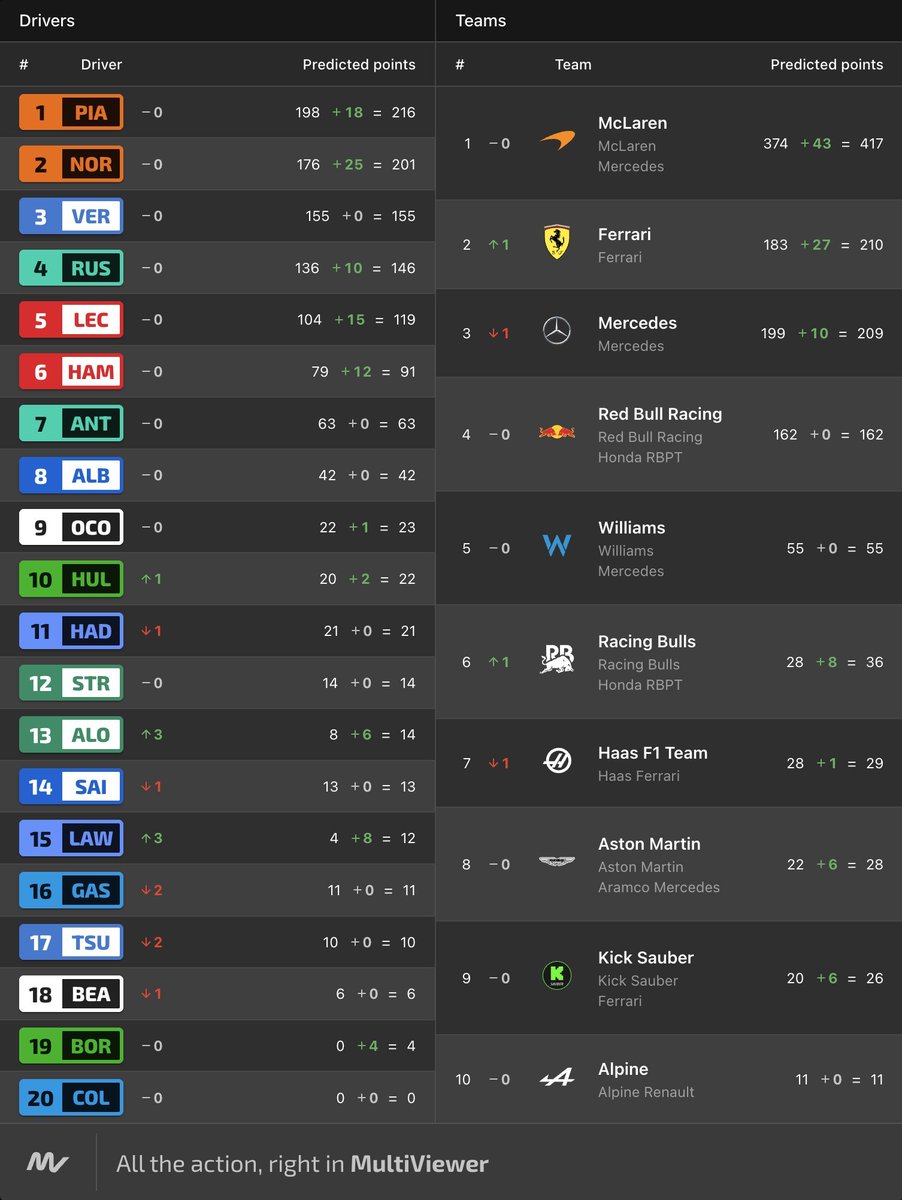Click 'All the action, right in MultiViewer' text
Image resolution: width=902 pixels, height=1200 pixels.
click(x=302, y=1164)
